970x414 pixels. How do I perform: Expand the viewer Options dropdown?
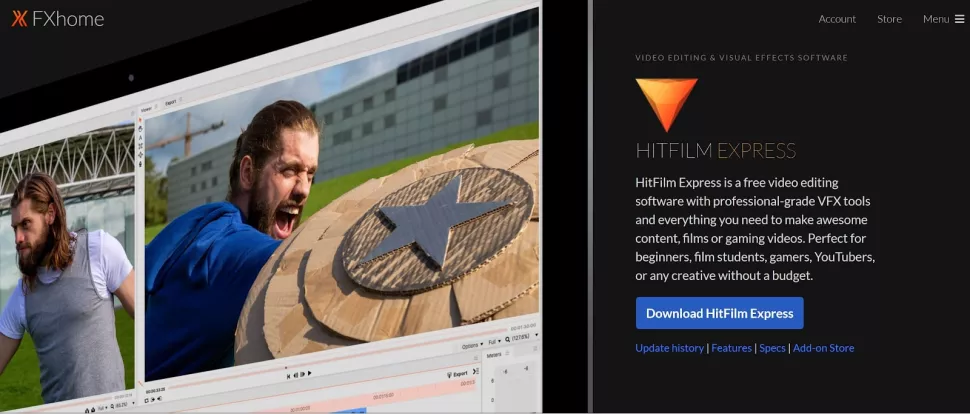(x=473, y=346)
